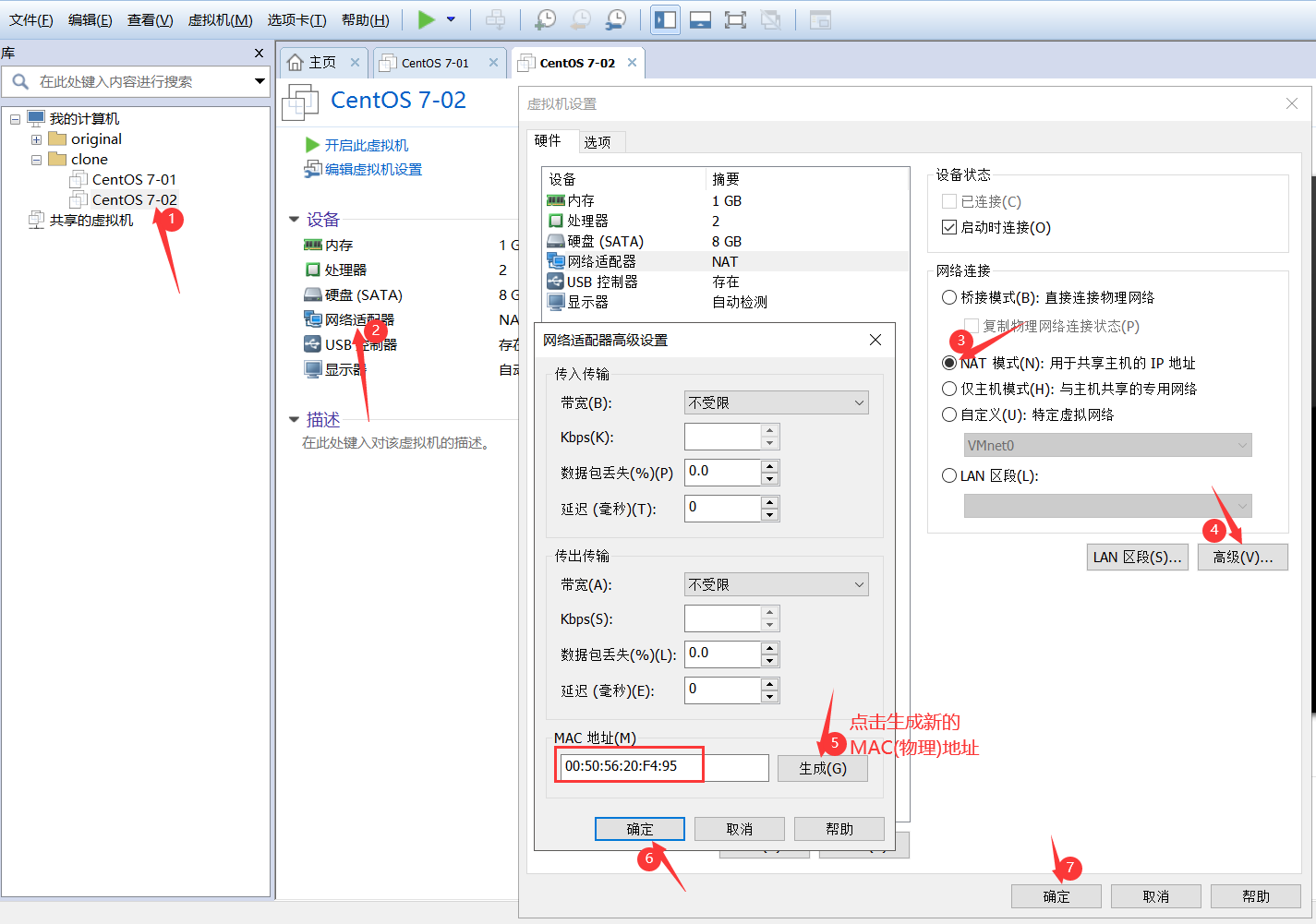This screenshot has width=1316, height=924.
Task: Click 确定 in the advanced settings dialog
Action: click(x=640, y=829)
